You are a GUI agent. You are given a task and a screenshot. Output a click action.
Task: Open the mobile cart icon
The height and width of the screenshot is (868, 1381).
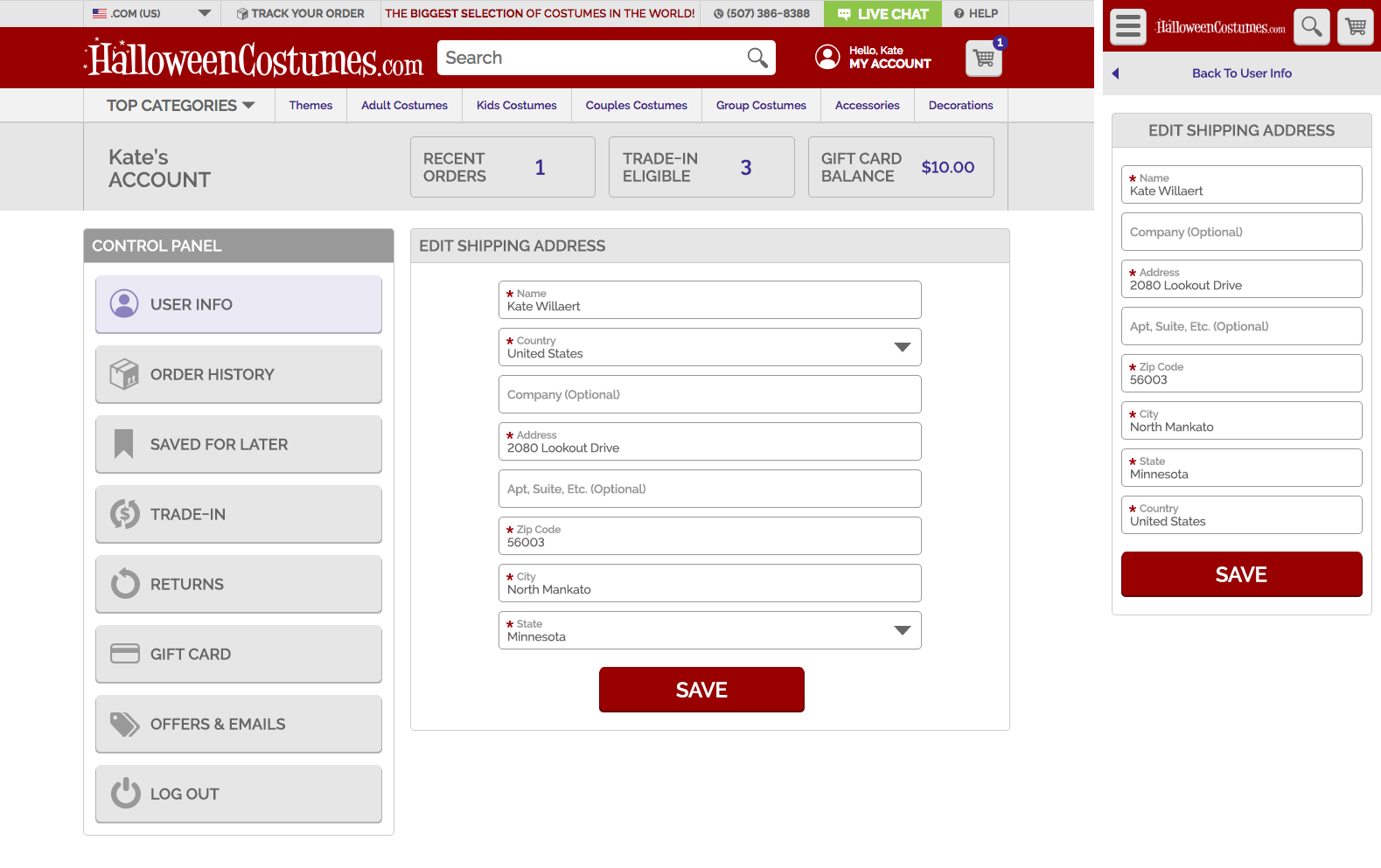(1356, 27)
